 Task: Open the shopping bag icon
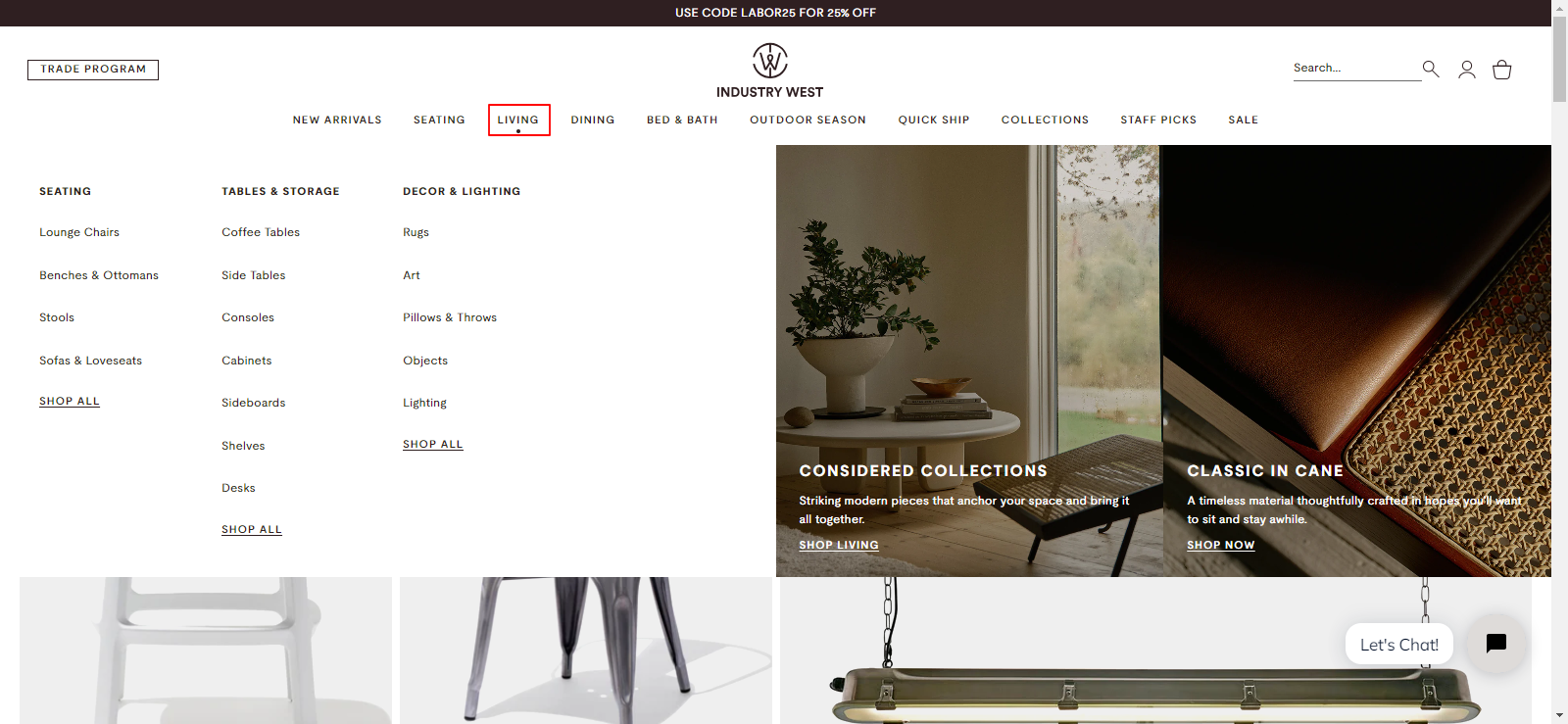coord(1501,70)
